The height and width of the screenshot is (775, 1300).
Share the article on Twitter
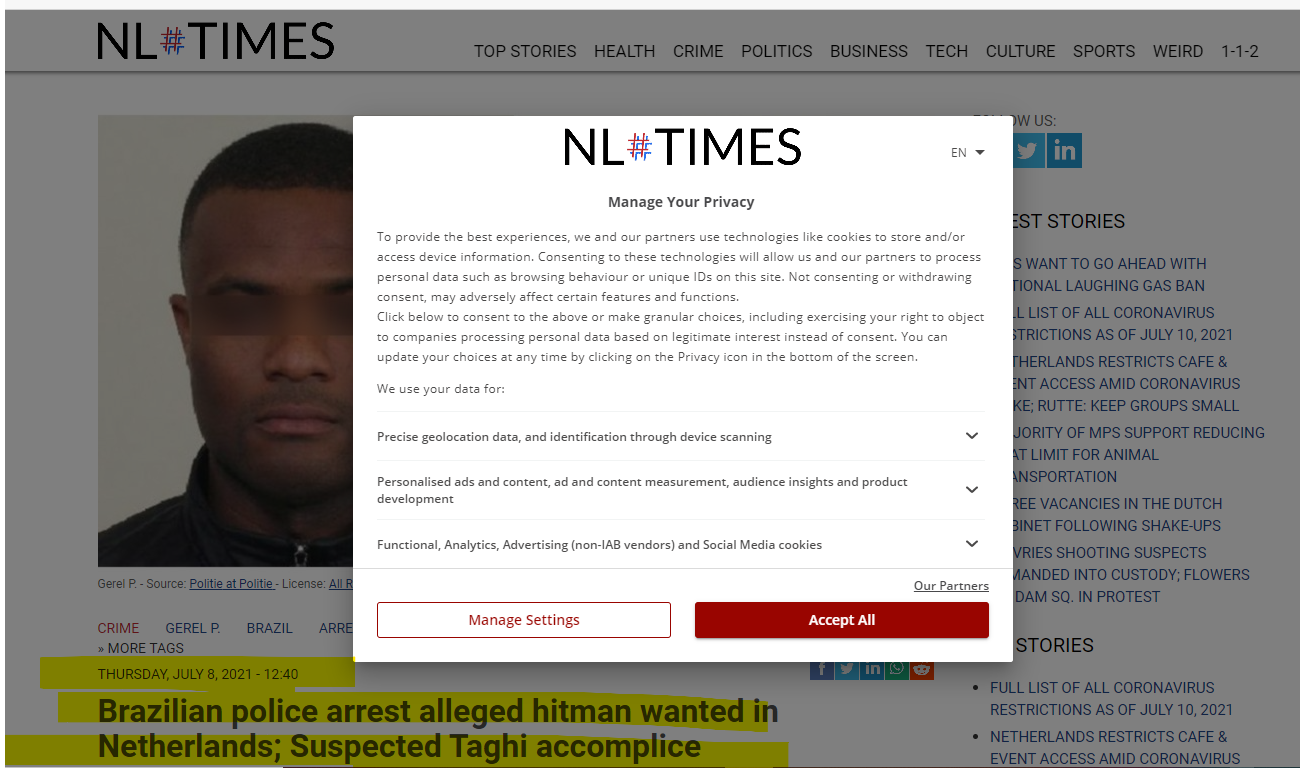click(847, 669)
